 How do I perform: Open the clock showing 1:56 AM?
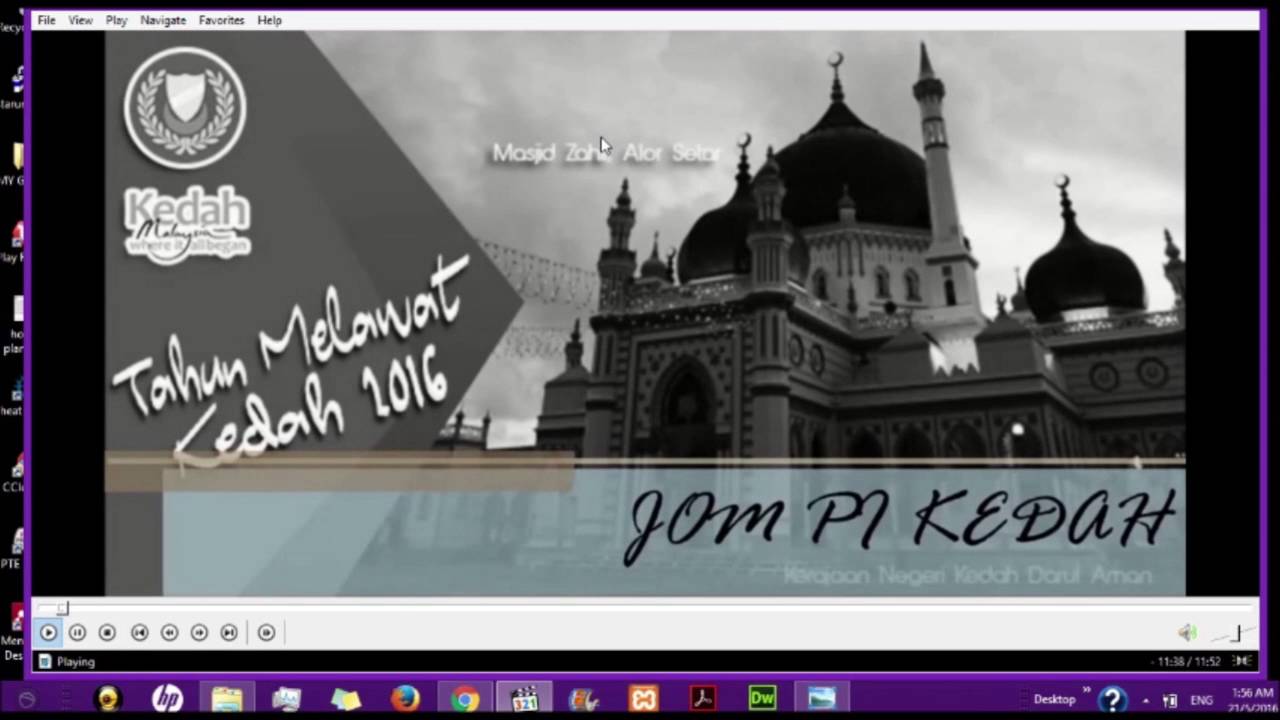tap(1251, 699)
